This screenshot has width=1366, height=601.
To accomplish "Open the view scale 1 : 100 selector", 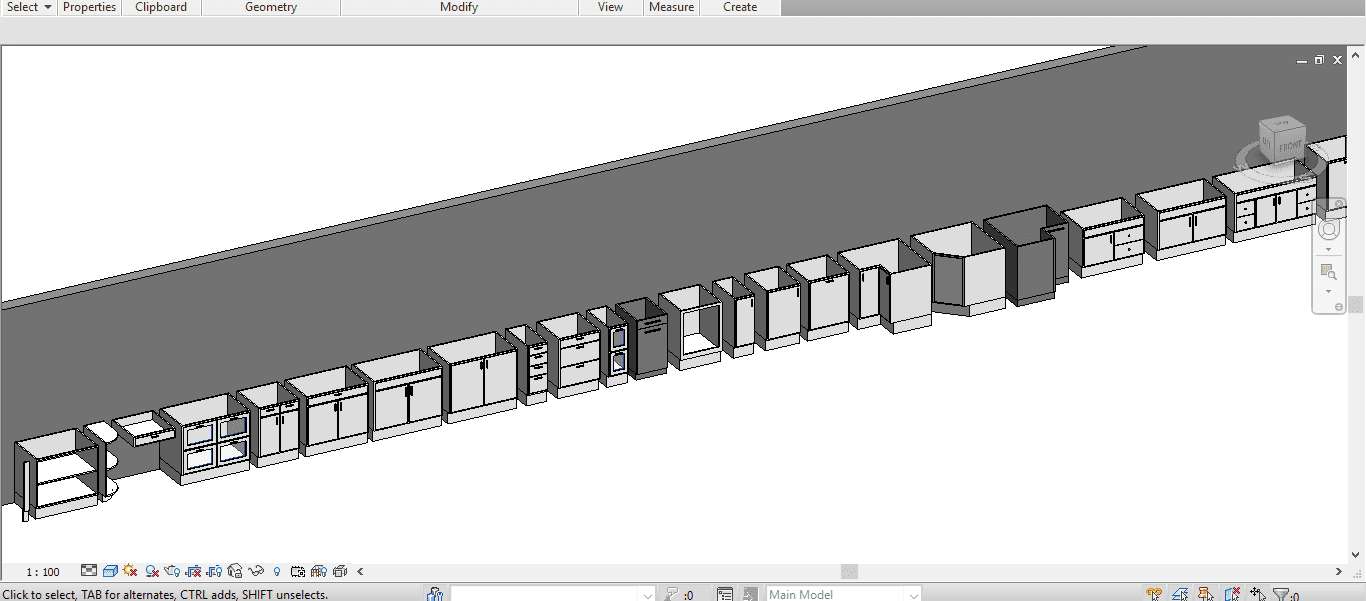I will [43, 572].
